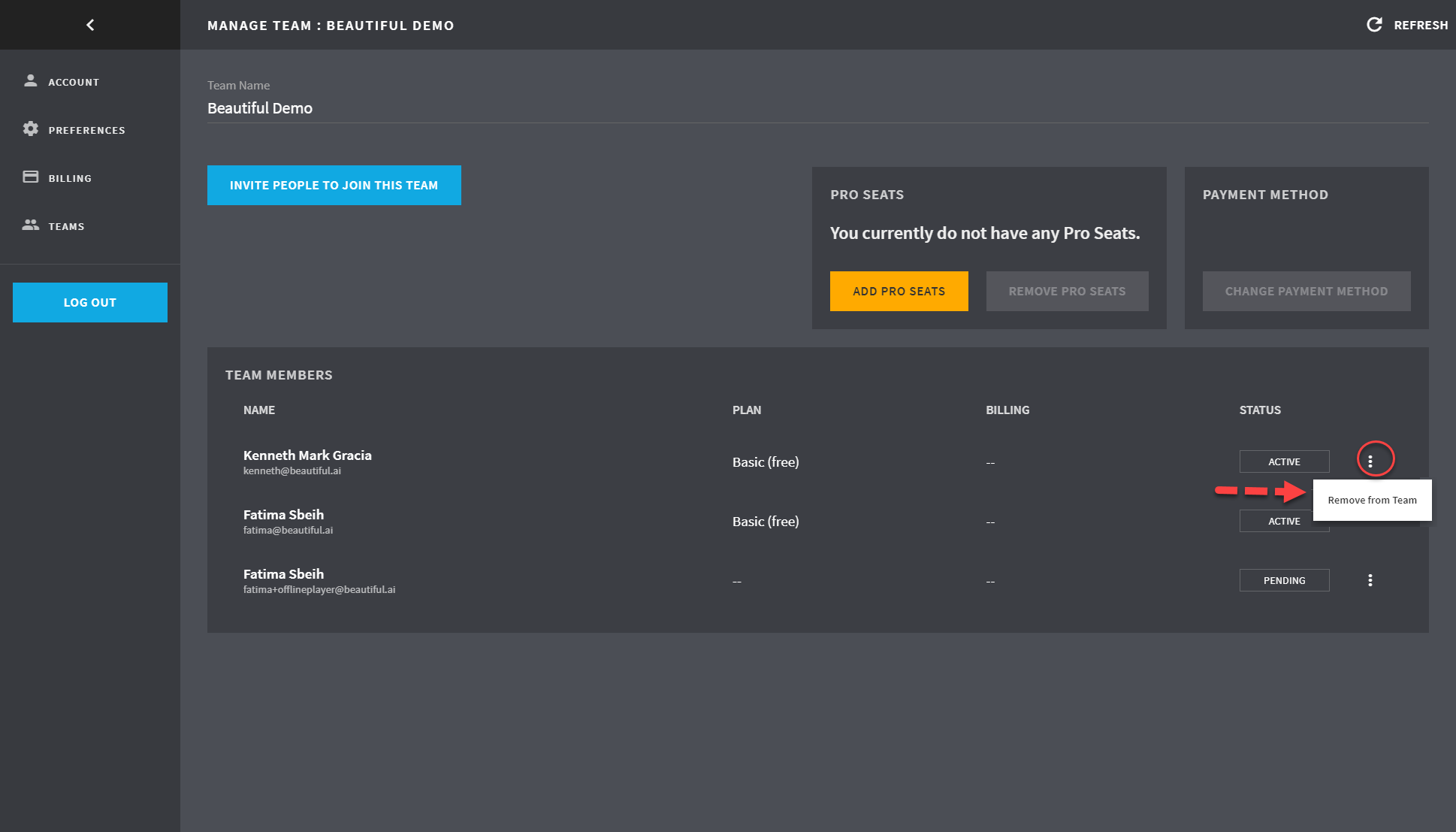Click the Billing credit card icon

30,177
